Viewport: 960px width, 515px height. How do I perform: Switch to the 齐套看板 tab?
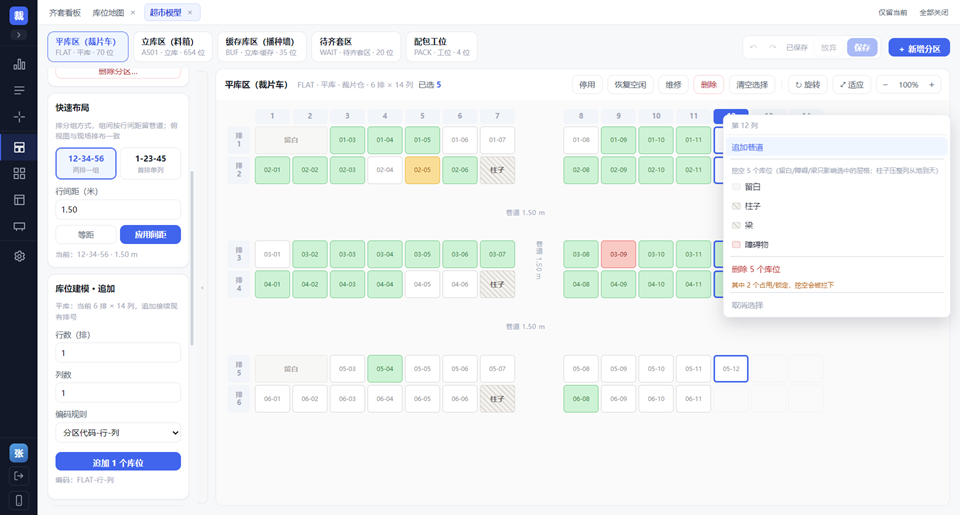click(x=65, y=12)
